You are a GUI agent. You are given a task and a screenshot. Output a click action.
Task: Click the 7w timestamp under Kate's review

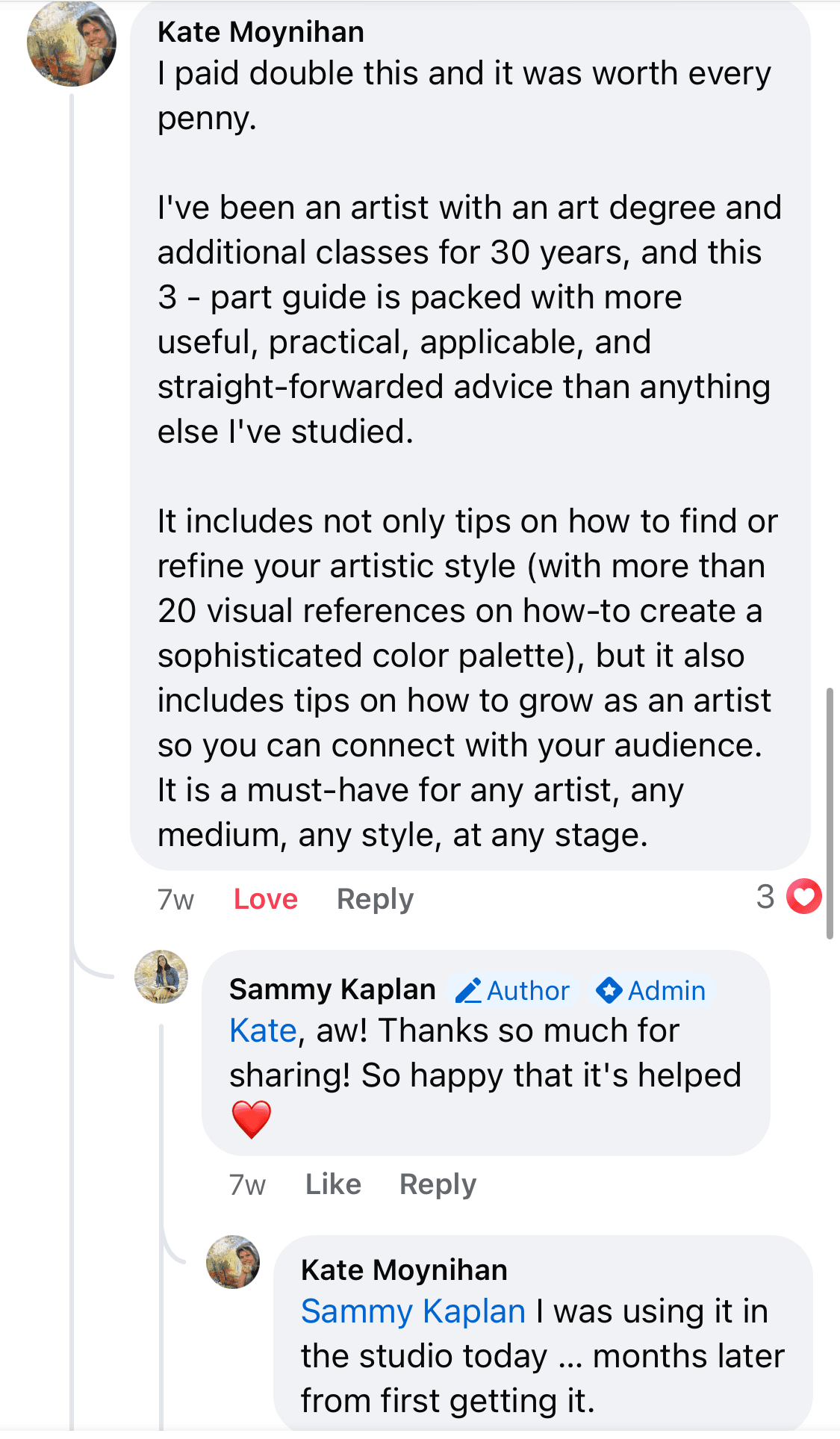(x=175, y=900)
